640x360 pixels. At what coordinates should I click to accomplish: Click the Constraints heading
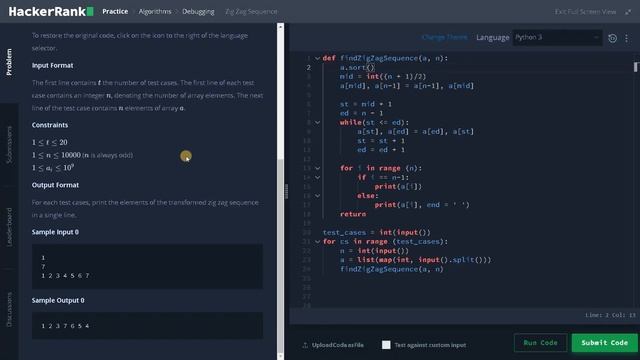point(50,125)
